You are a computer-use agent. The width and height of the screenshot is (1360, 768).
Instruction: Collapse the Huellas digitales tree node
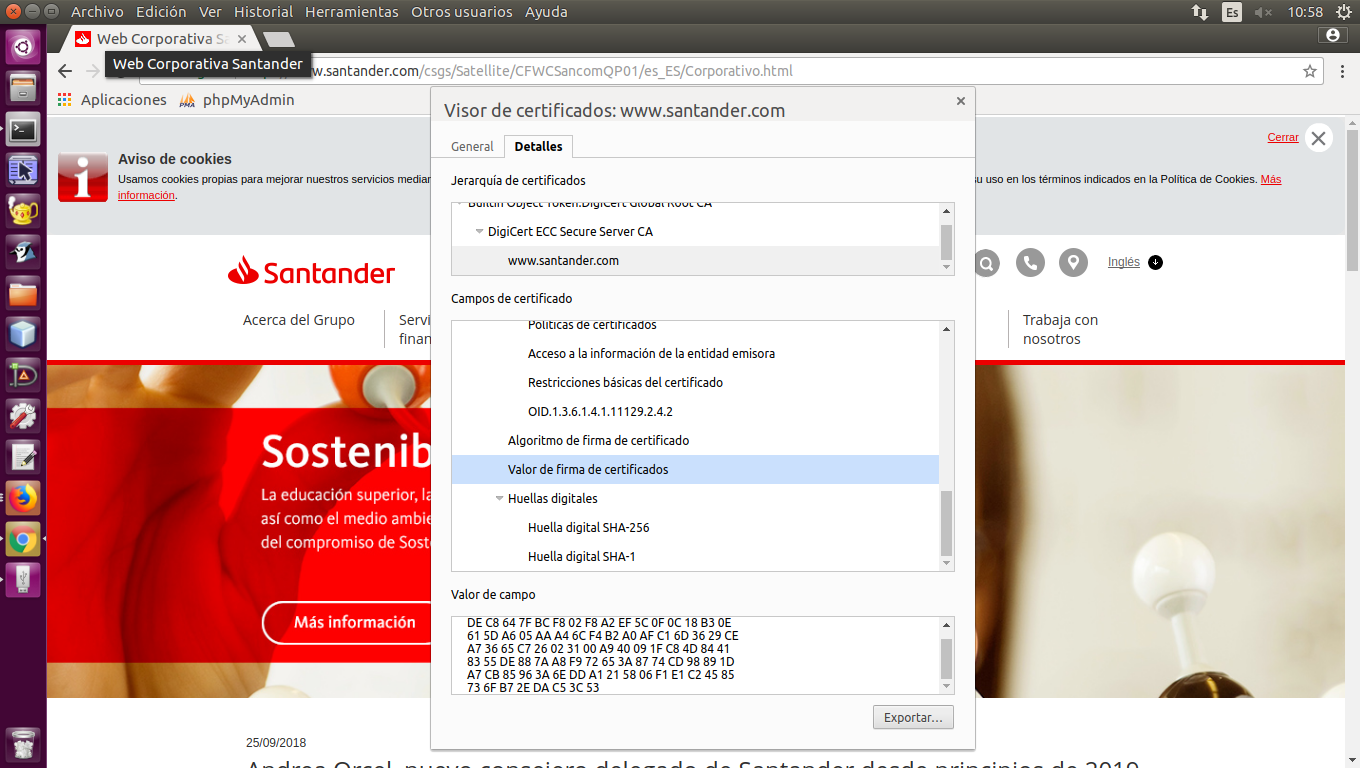click(500, 498)
